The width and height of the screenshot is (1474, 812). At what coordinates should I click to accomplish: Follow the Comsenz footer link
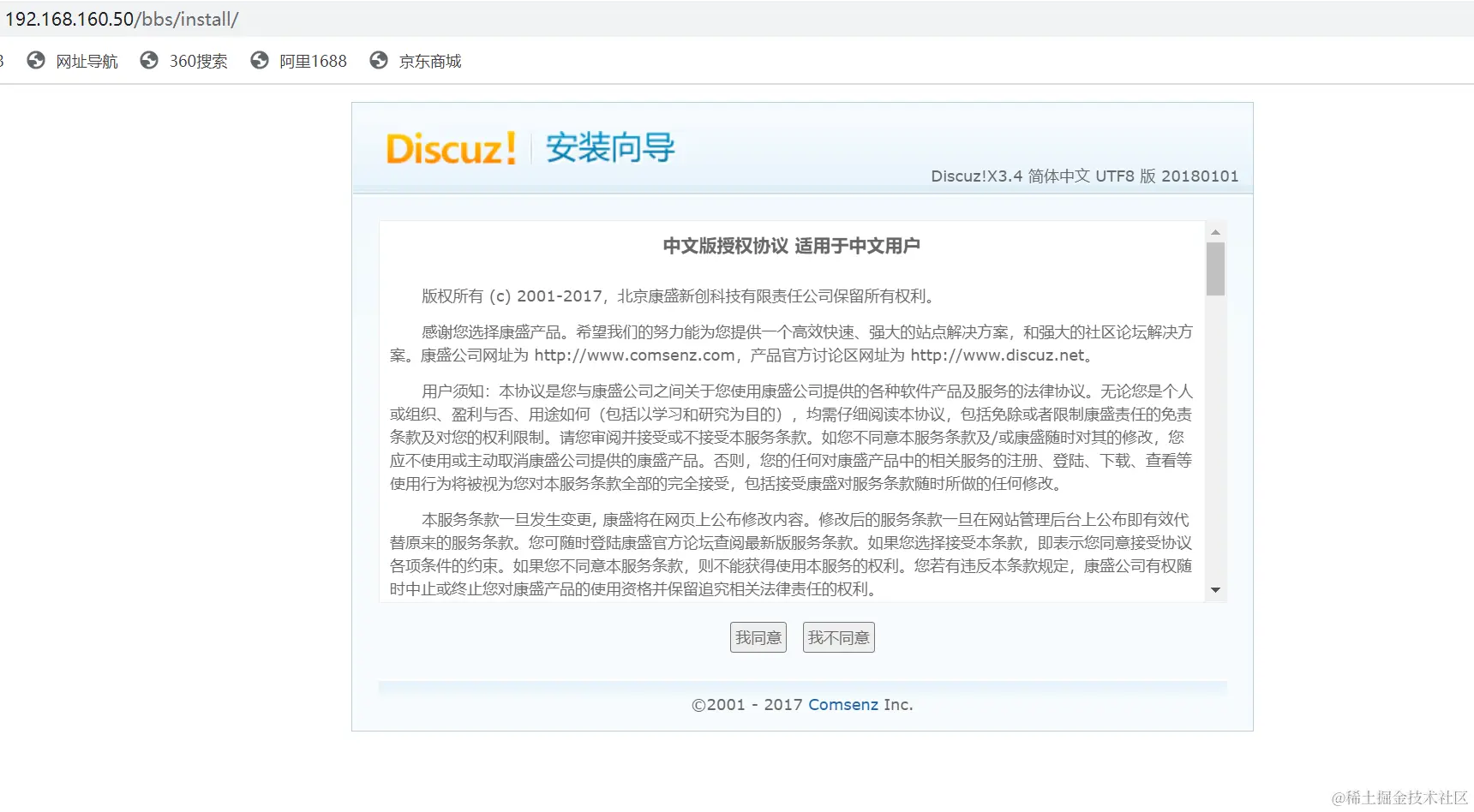point(843,705)
